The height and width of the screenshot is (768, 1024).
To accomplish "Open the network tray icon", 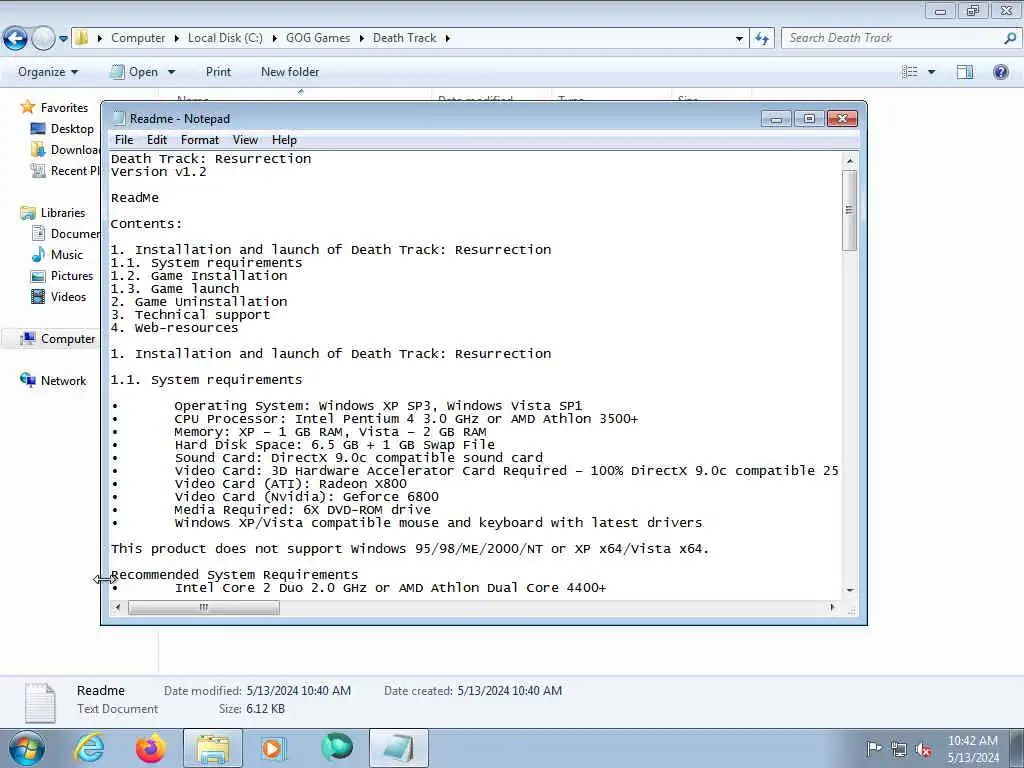I will pos(899,749).
